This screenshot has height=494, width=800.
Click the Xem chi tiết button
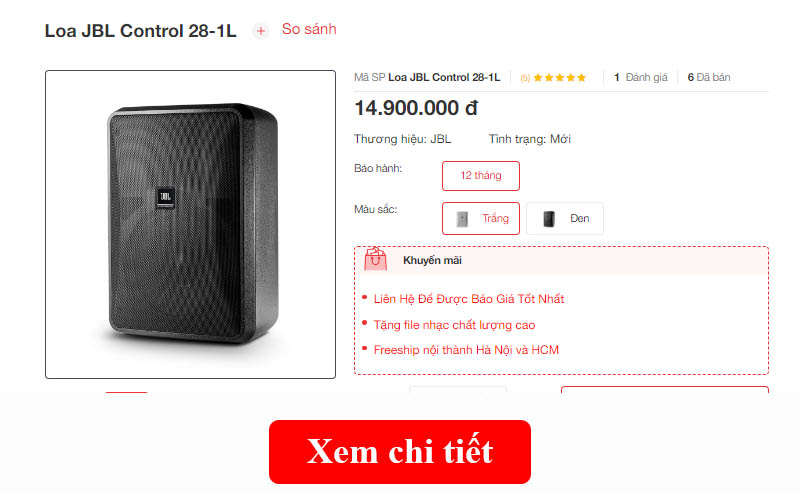coord(399,452)
